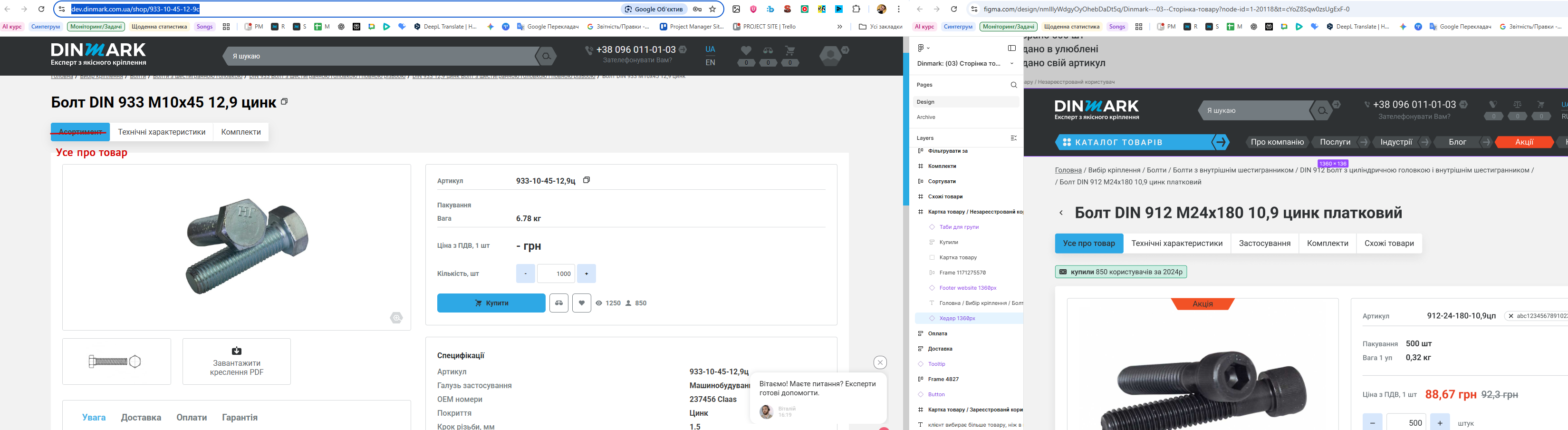This screenshot has height=430, width=1568.
Task: Open the Chrome extensions puzzle icon
Action: (856, 9)
